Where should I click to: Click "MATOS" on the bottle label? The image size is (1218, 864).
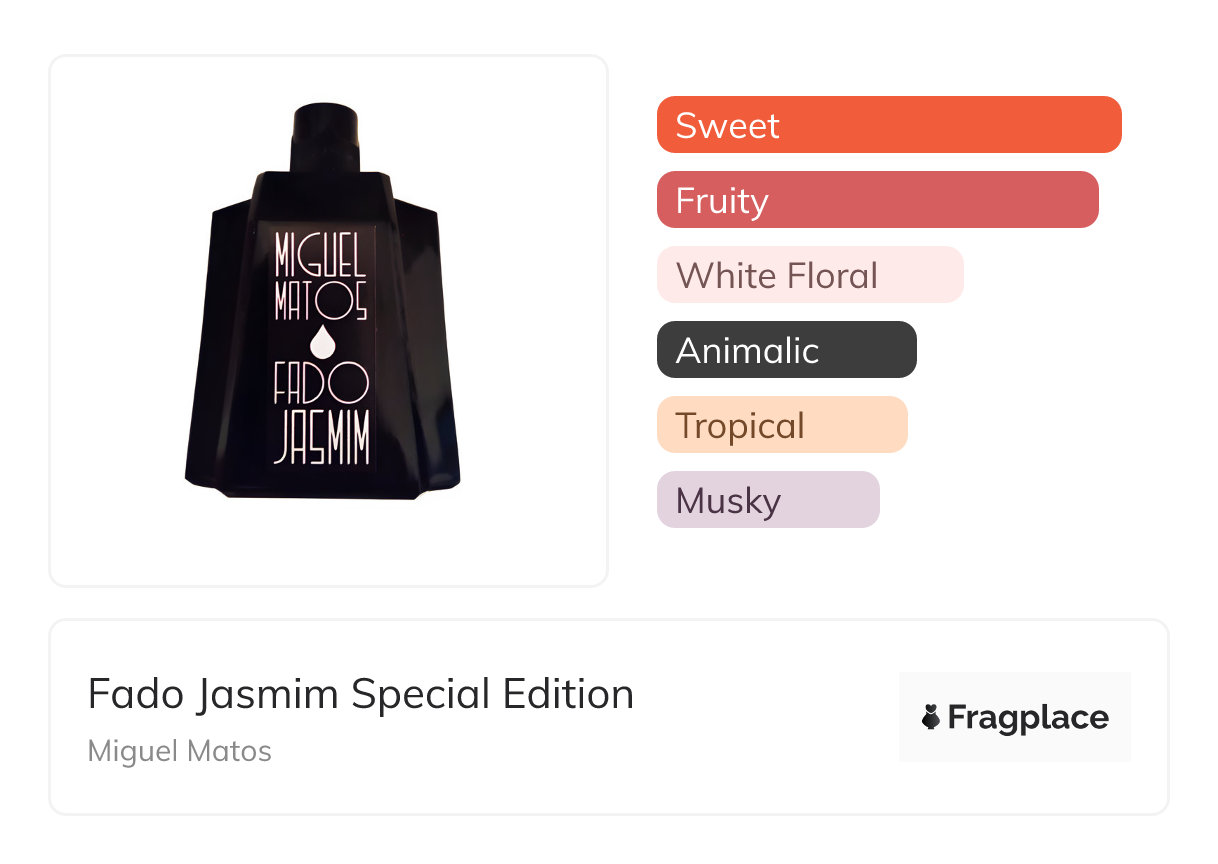tap(321, 300)
